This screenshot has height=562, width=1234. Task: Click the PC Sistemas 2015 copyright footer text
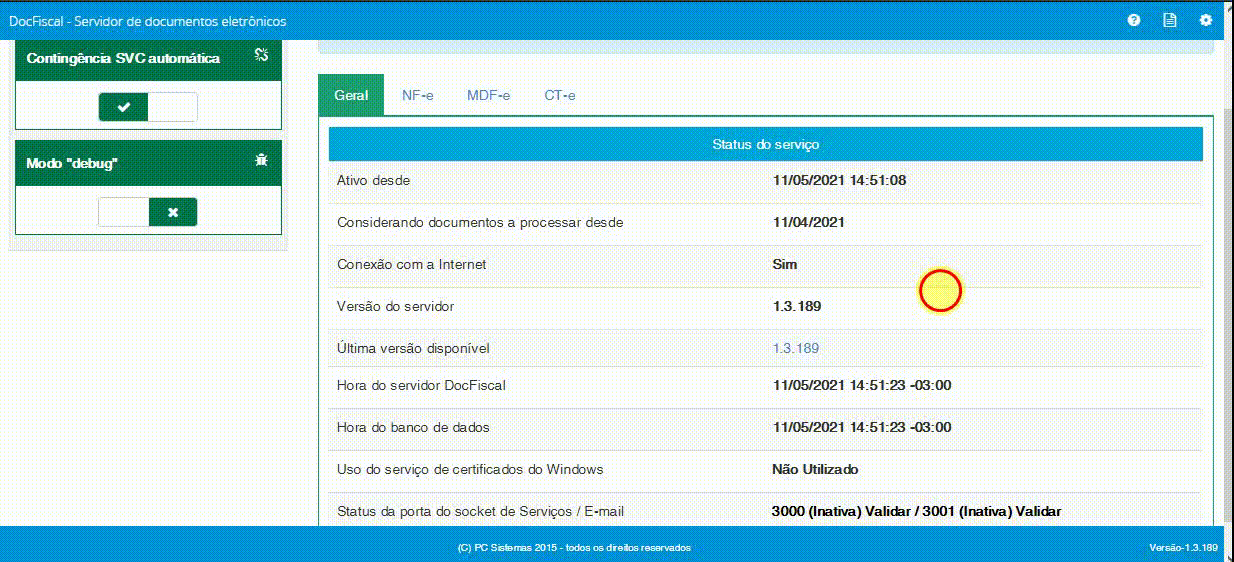click(573, 548)
